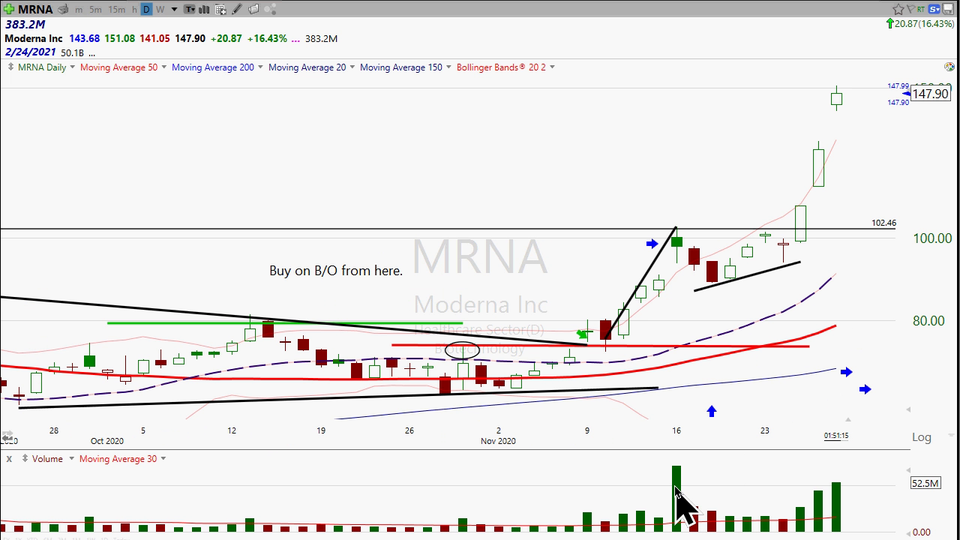
Task: Open Moving Average 30 dropdown arrow
Action: coord(163,458)
